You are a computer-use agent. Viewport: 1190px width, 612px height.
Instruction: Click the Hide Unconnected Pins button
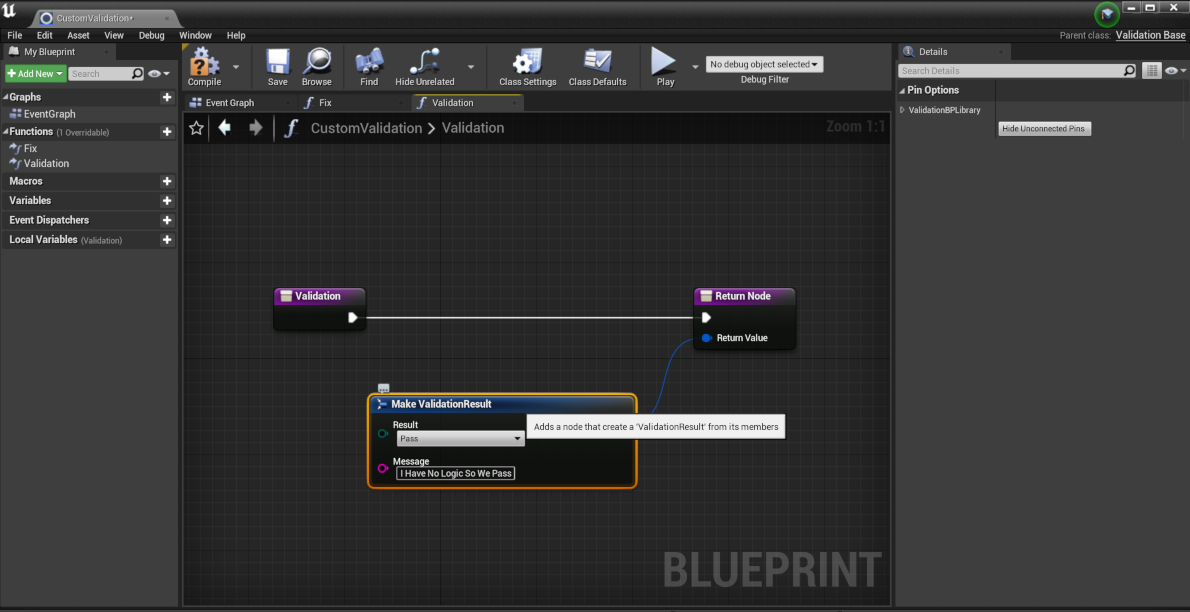coord(1044,129)
